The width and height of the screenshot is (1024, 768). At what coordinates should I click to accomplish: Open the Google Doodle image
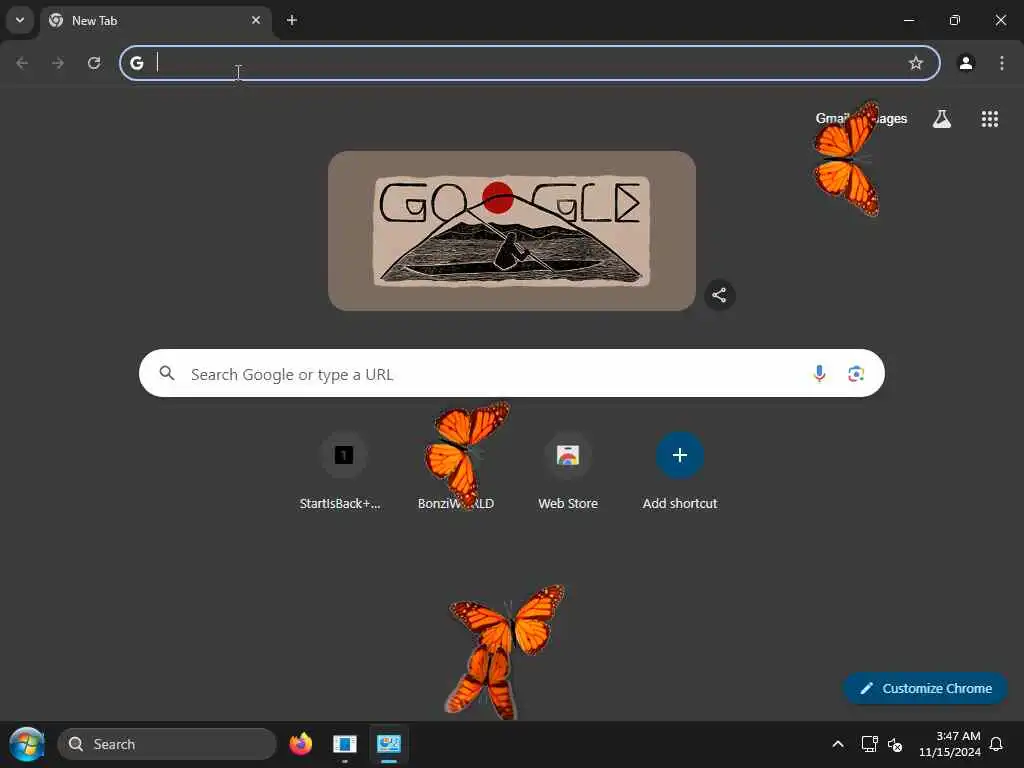(x=512, y=231)
